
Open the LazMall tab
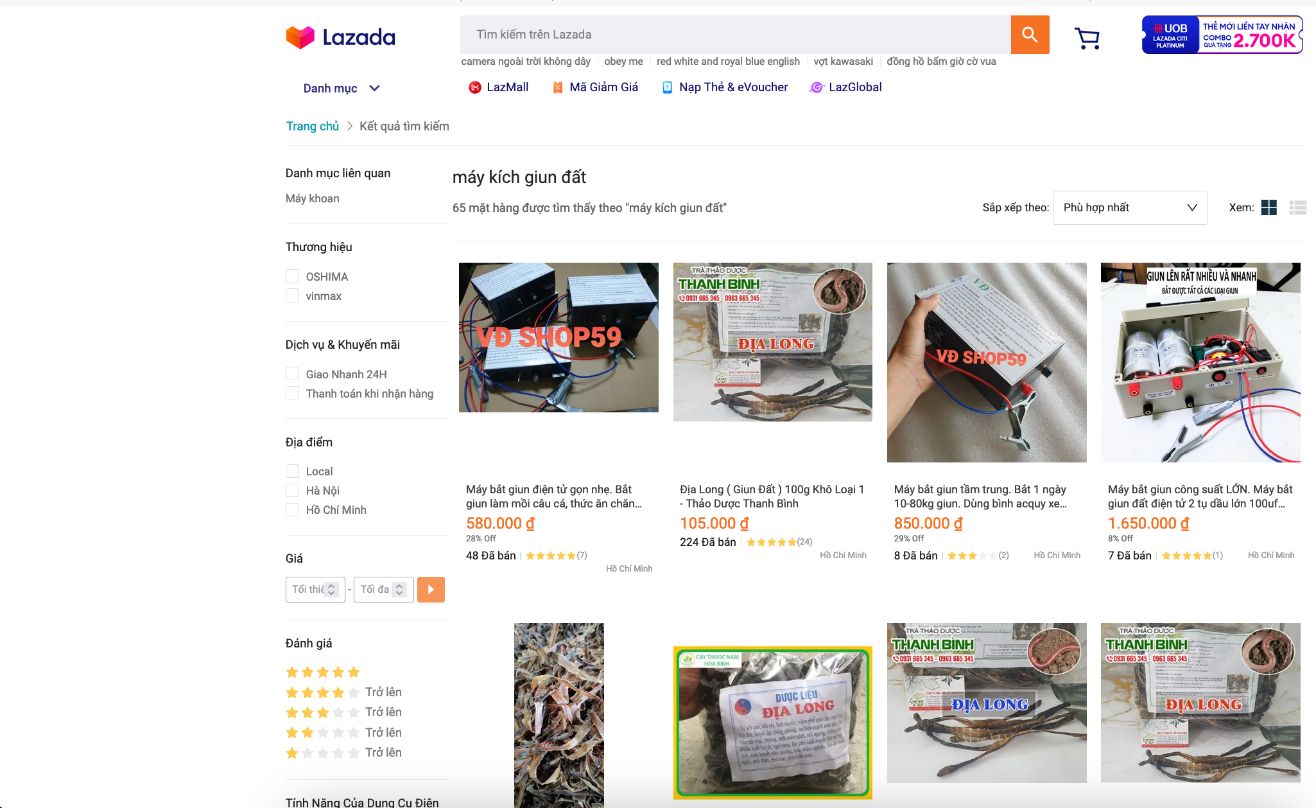click(498, 87)
